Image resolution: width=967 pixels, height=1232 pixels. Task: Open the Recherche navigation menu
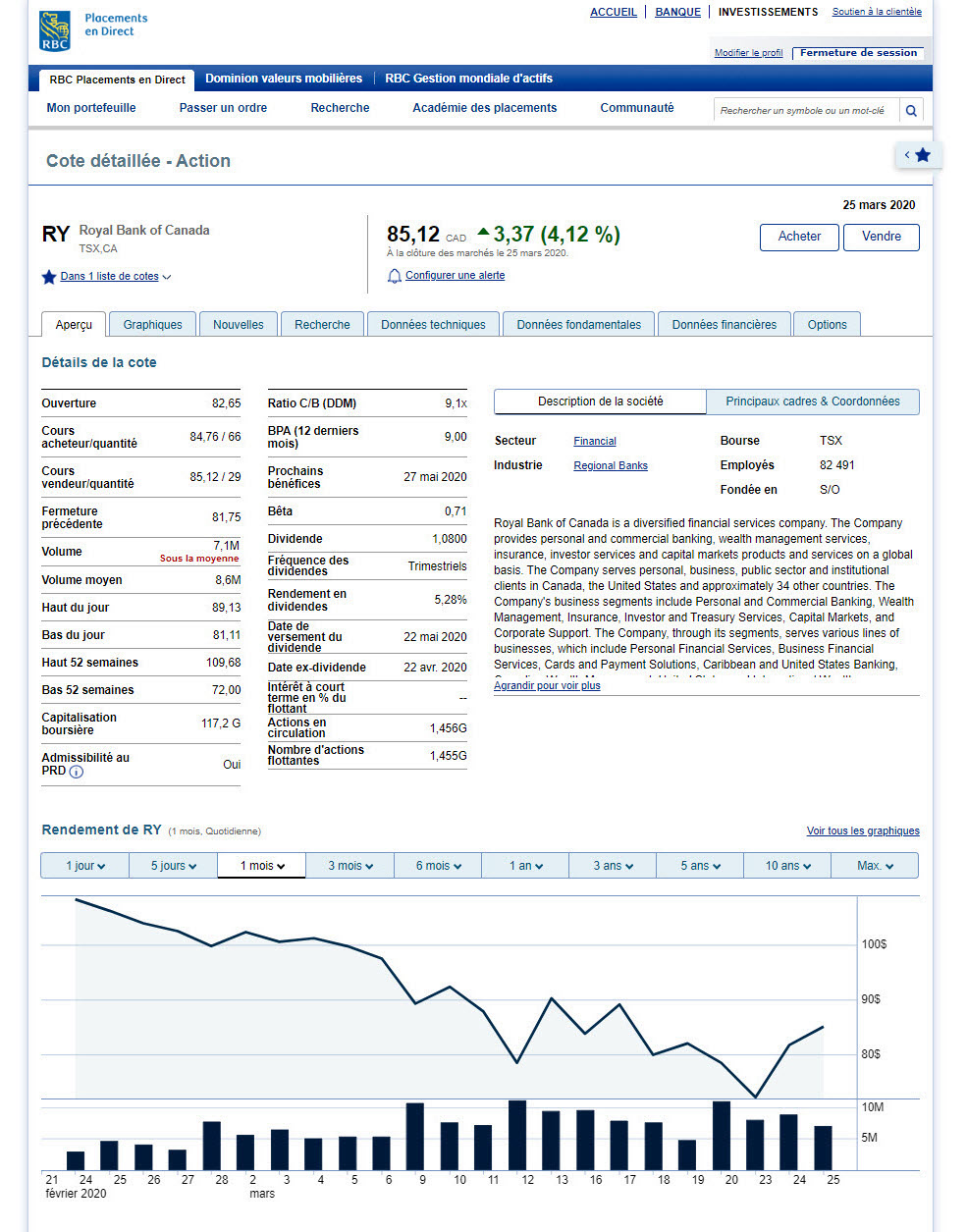coord(340,108)
